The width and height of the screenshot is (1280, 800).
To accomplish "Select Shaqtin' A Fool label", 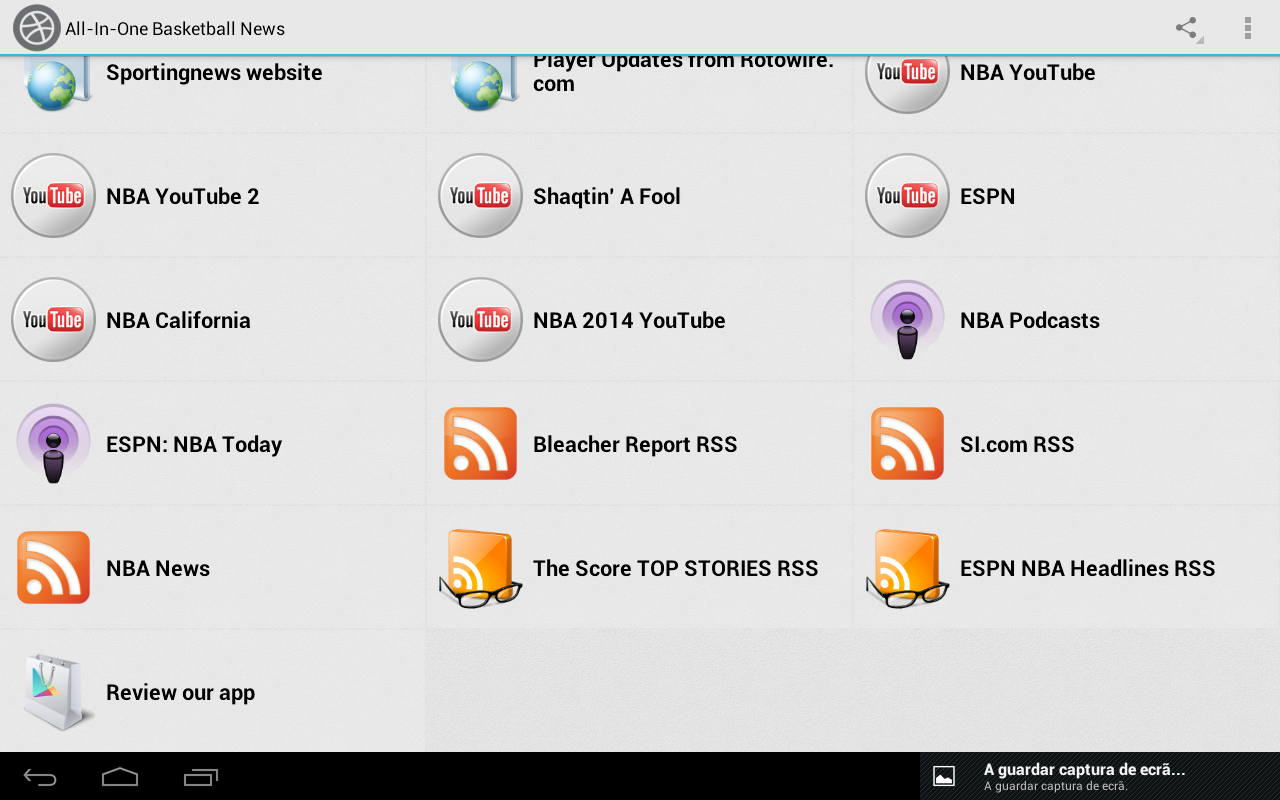I will click(607, 196).
